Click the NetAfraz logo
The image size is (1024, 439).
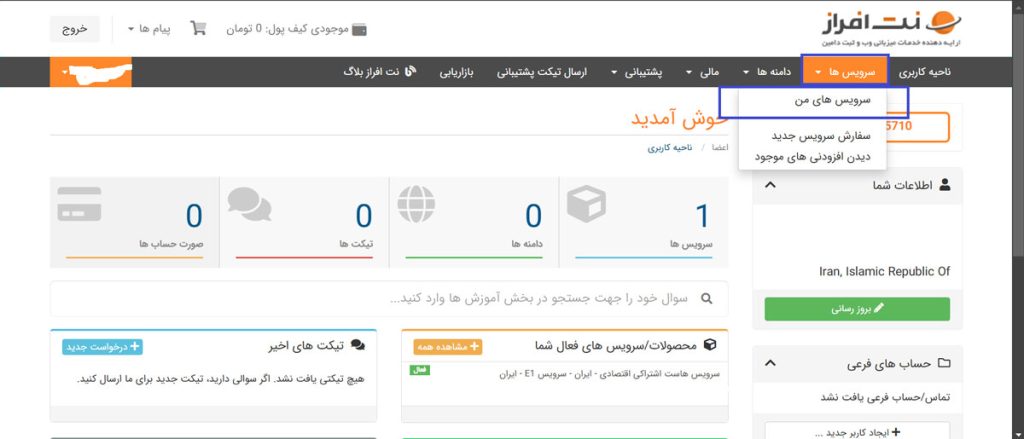pyautogui.click(x=884, y=29)
